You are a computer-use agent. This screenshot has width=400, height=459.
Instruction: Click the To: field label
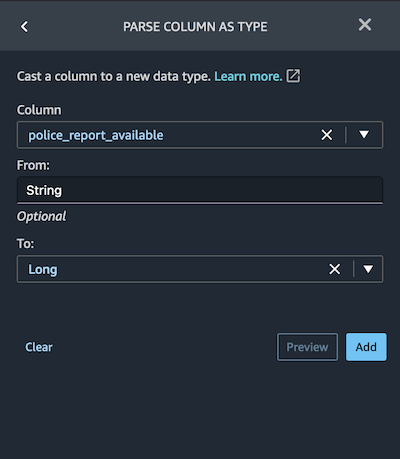tap(25, 243)
